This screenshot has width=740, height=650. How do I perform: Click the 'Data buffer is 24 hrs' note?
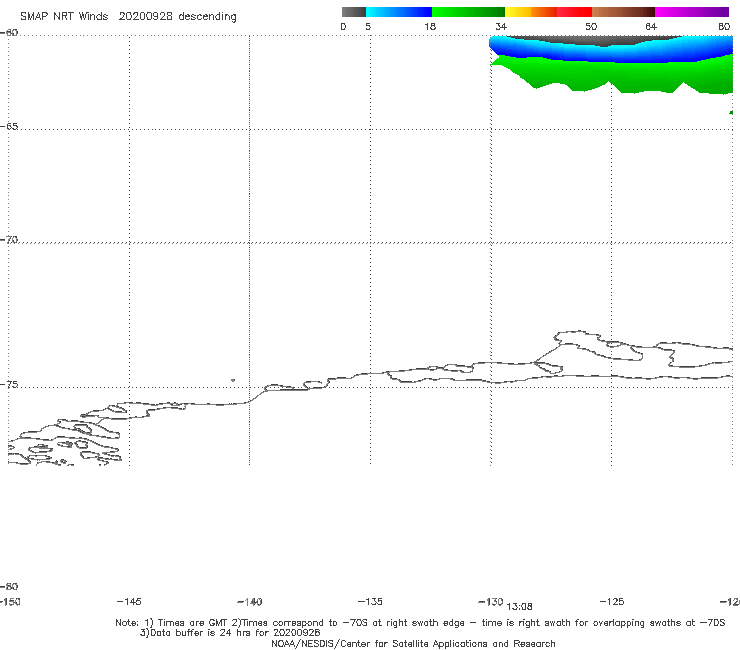tap(230, 633)
